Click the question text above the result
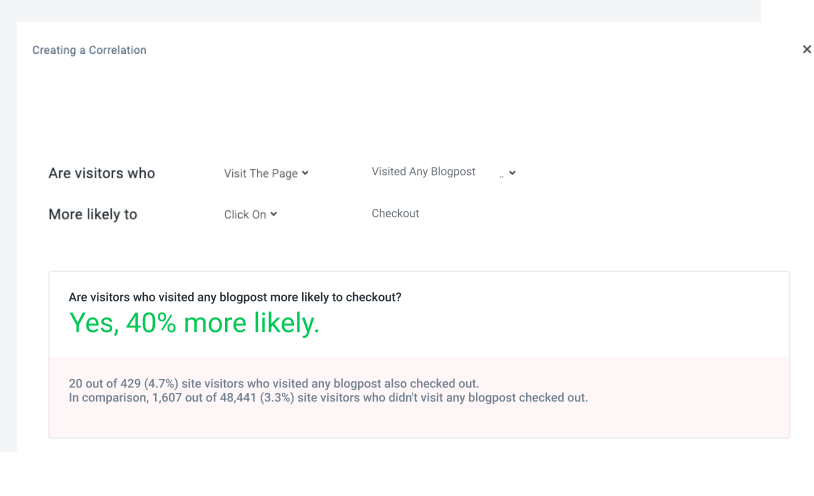This screenshot has width=814, height=496. point(235,297)
